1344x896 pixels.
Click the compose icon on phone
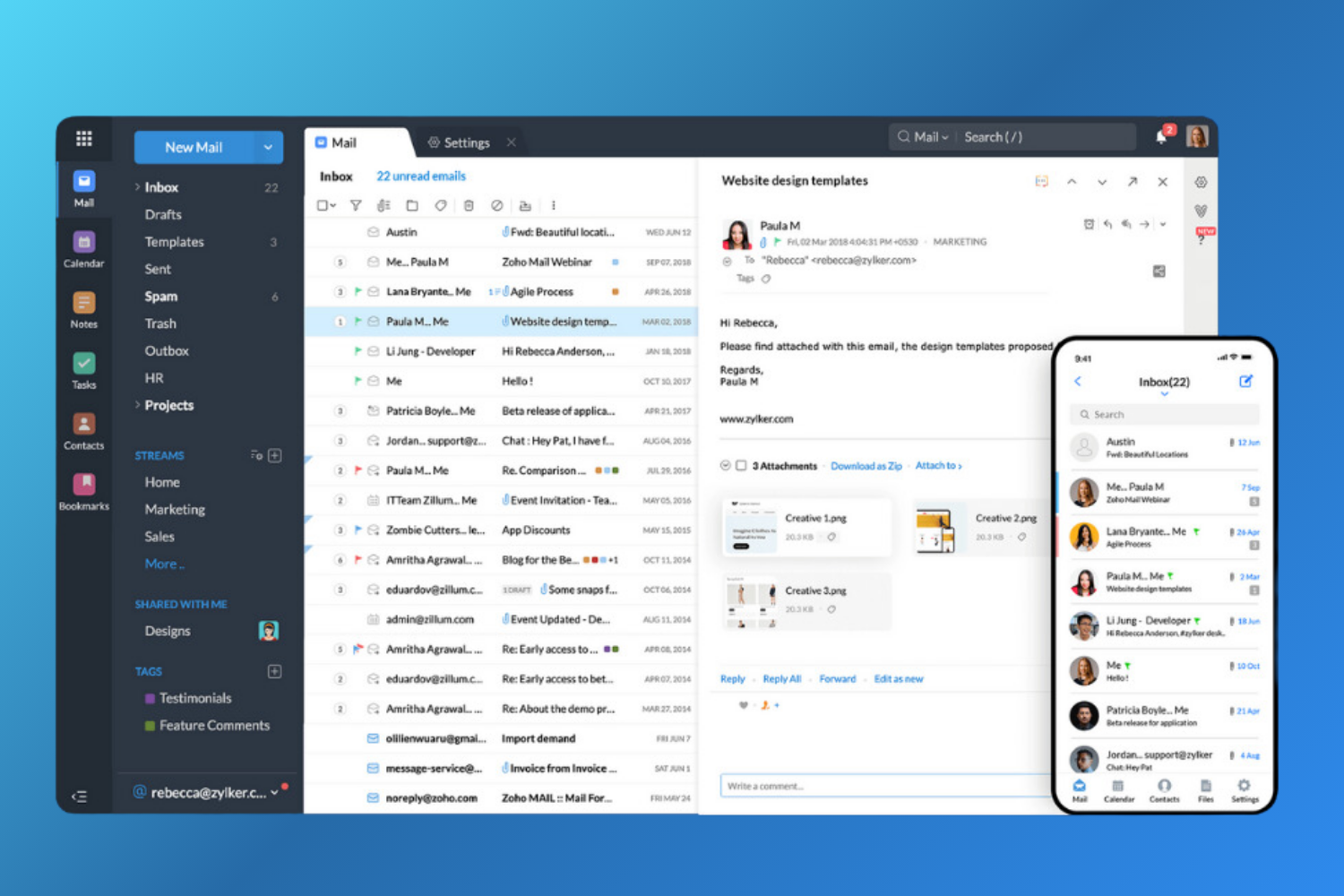tap(1245, 381)
